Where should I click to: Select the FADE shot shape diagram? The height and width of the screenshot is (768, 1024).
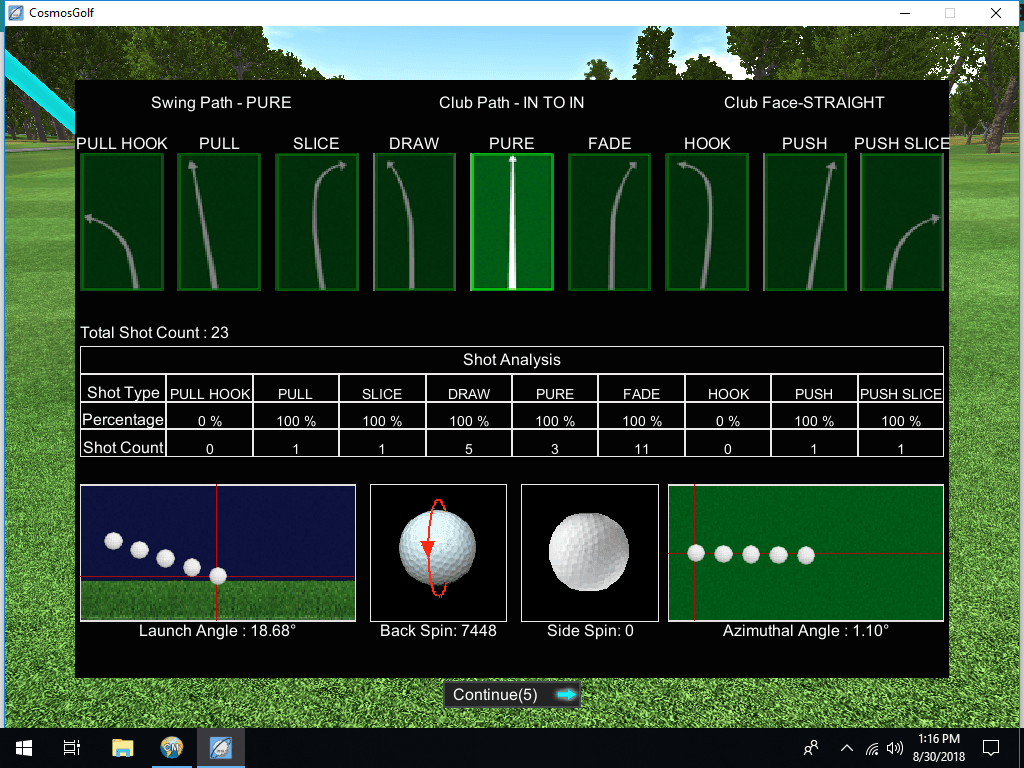pyautogui.click(x=609, y=221)
